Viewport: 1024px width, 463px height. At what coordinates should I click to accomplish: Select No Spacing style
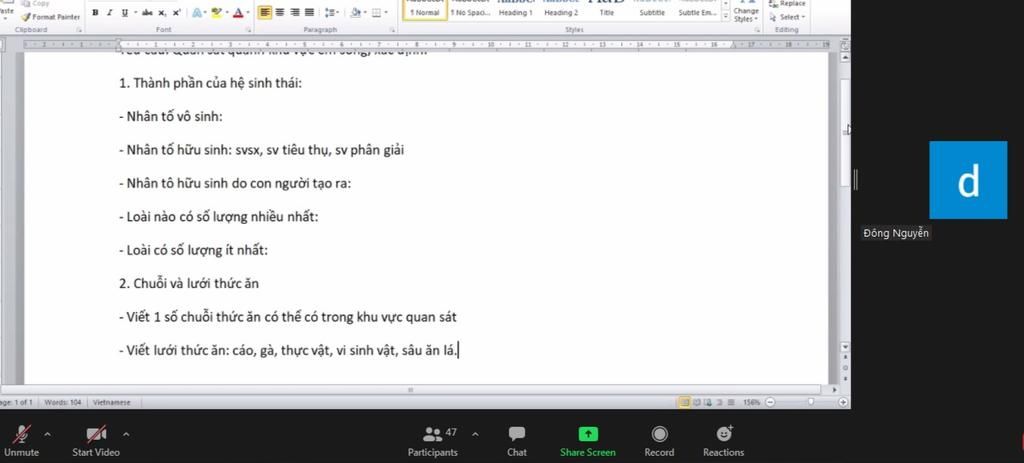click(470, 9)
